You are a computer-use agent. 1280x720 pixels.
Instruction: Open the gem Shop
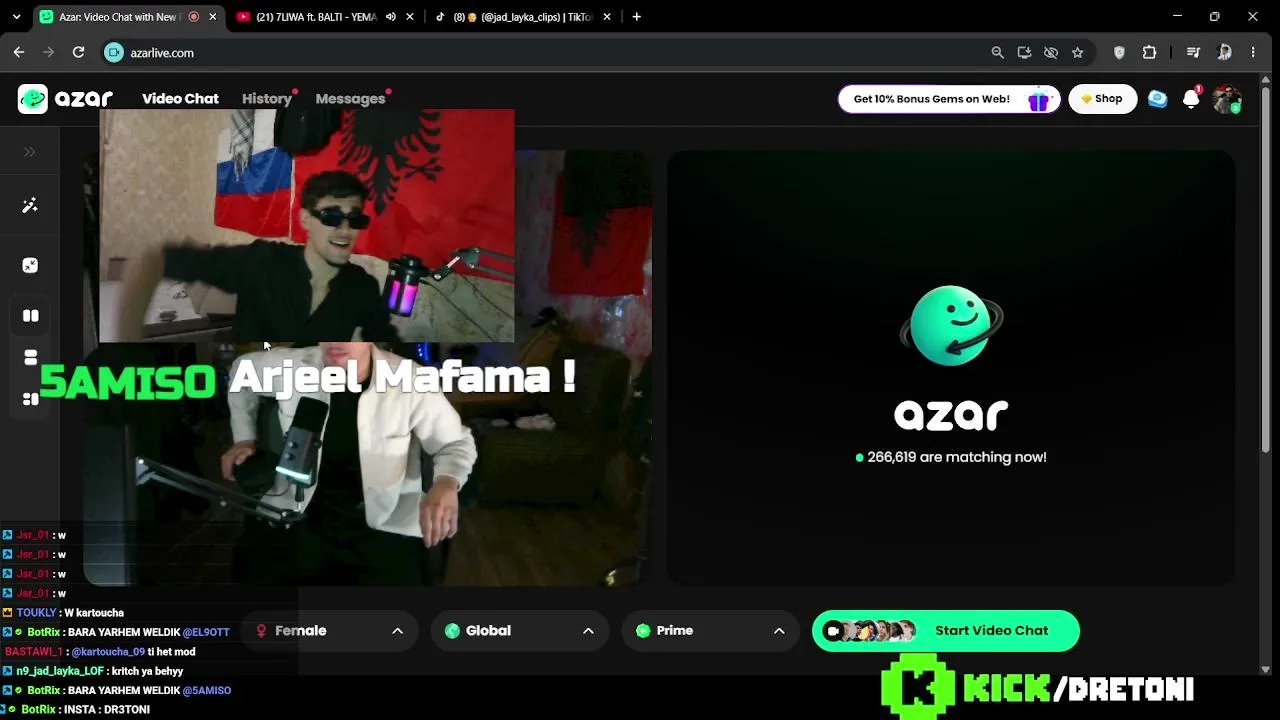click(x=1102, y=99)
